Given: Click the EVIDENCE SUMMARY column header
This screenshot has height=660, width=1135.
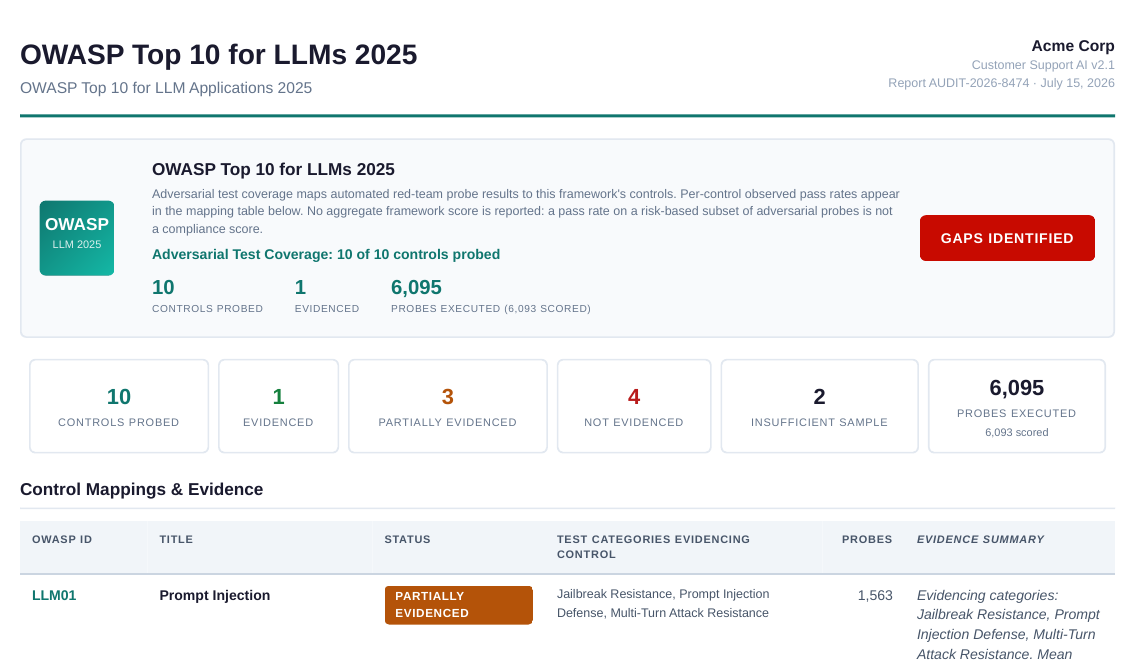Looking at the screenshot, I should 980,539.
